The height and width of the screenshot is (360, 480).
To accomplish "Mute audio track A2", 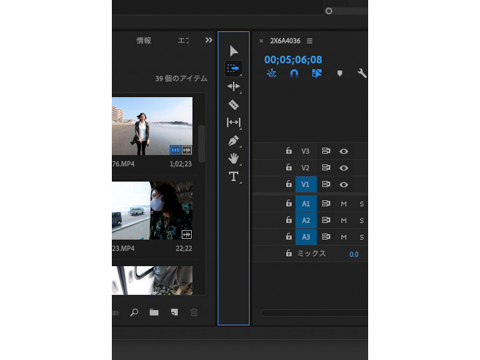I will 344,221.
